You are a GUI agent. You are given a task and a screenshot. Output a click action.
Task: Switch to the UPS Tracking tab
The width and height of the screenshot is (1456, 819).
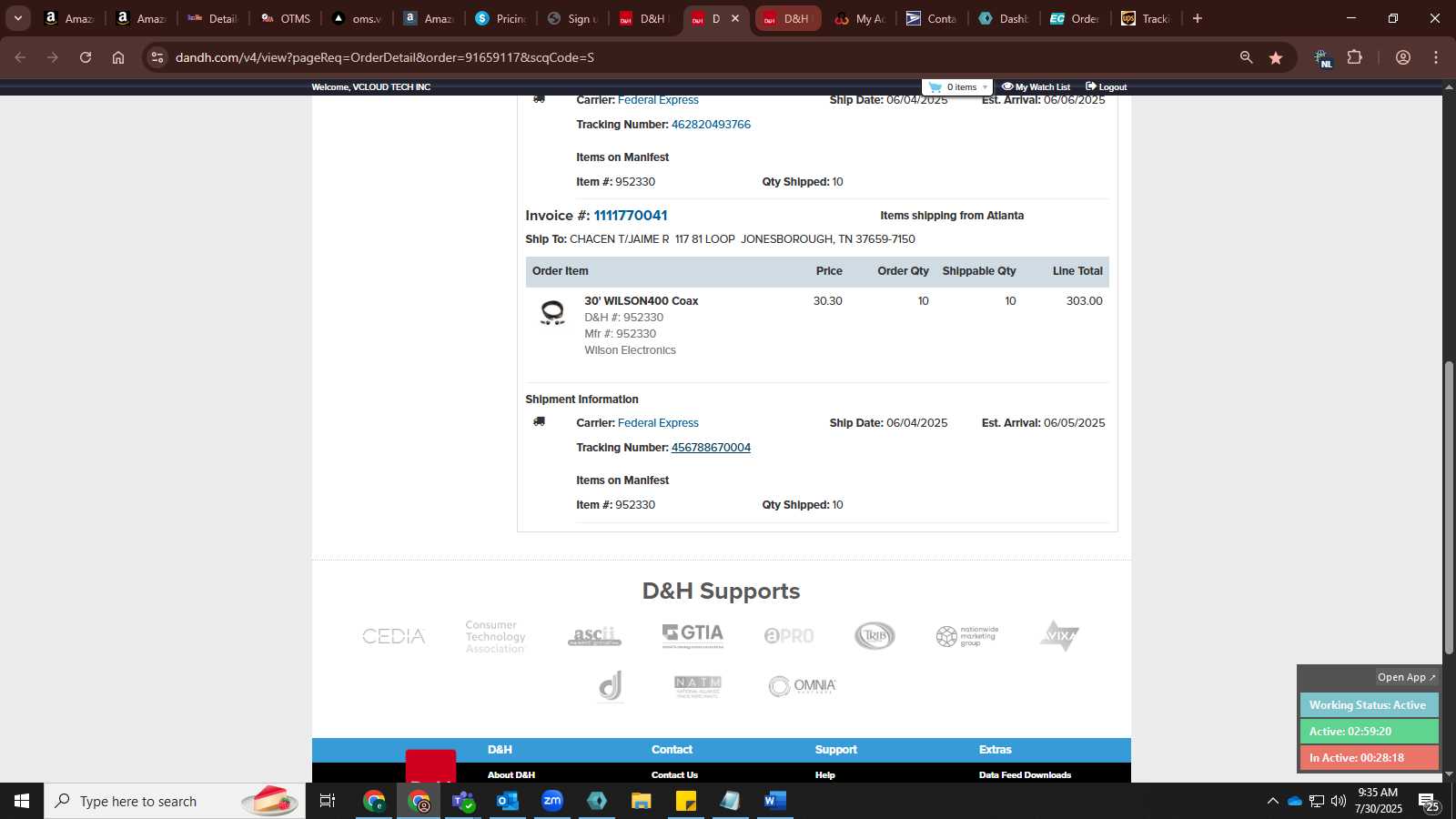tap(1147, 18)
